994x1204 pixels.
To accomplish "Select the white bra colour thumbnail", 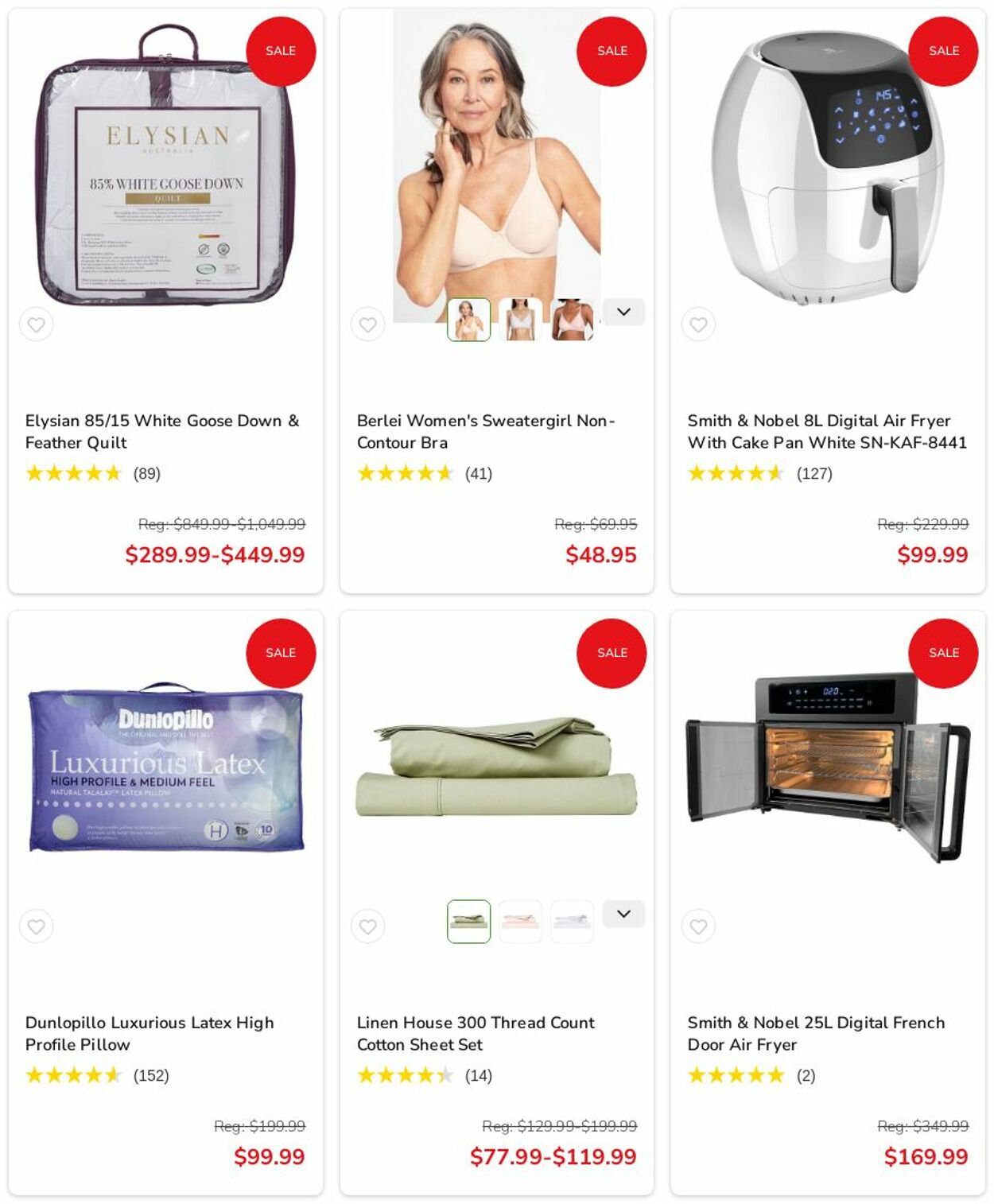I will click(x=520, y=320).
